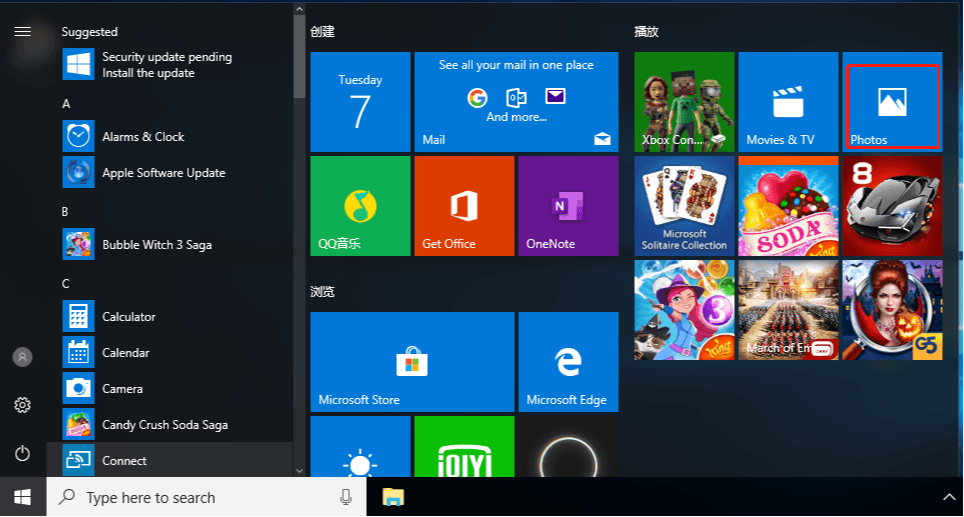Viewport: 964px width, 517px height.
Task: Open the Bubble Witch 3 game tile
Action: (684, 310)
